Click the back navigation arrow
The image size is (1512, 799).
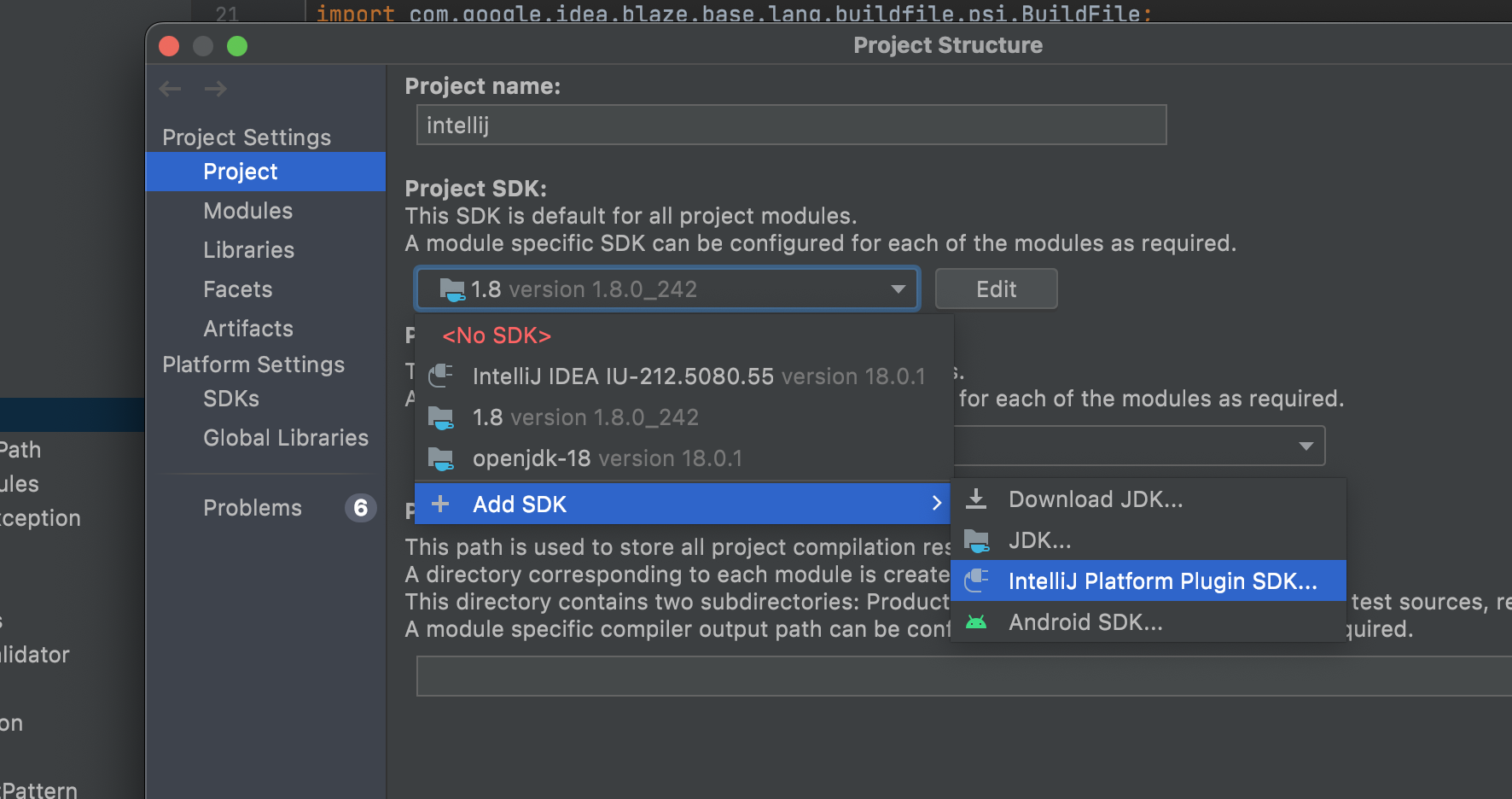170,89
